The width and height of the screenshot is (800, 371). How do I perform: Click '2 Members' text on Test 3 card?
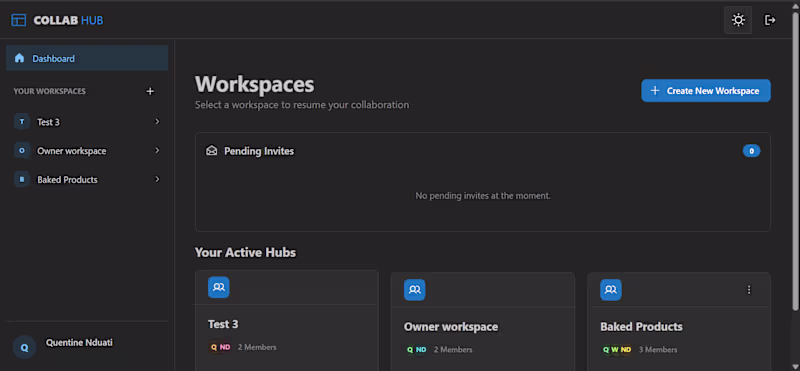point(257,347)
